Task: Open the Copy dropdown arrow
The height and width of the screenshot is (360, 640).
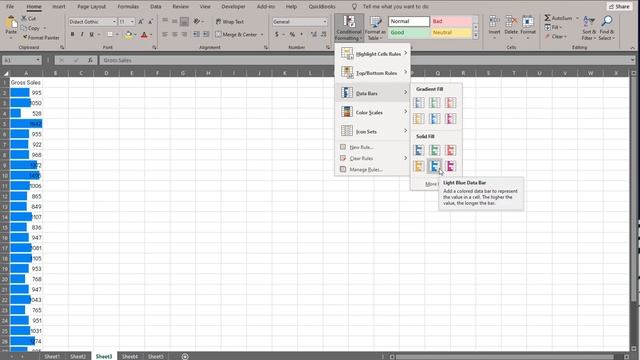Action: click(44, 28)
